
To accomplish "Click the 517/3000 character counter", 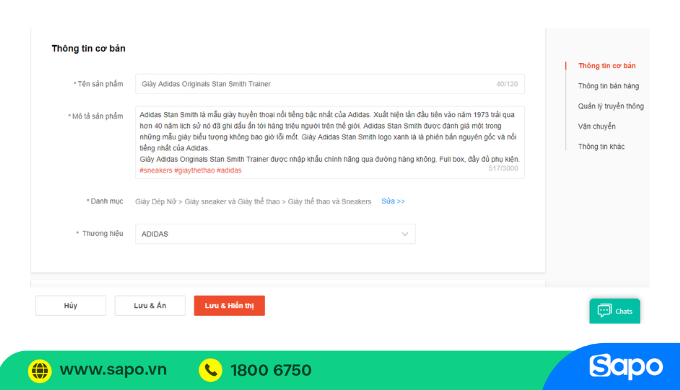I will (503, 168).
